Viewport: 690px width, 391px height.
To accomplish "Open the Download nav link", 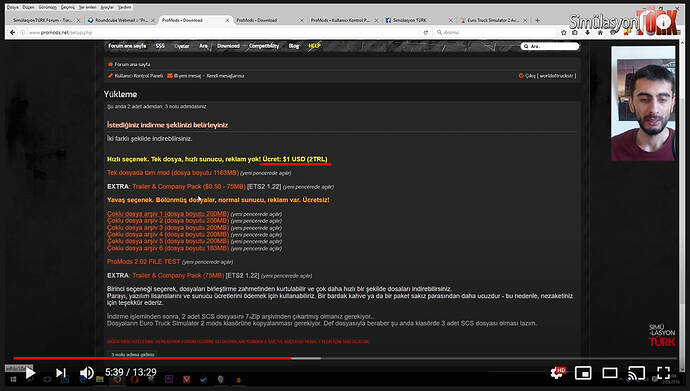I will point(228,46).
